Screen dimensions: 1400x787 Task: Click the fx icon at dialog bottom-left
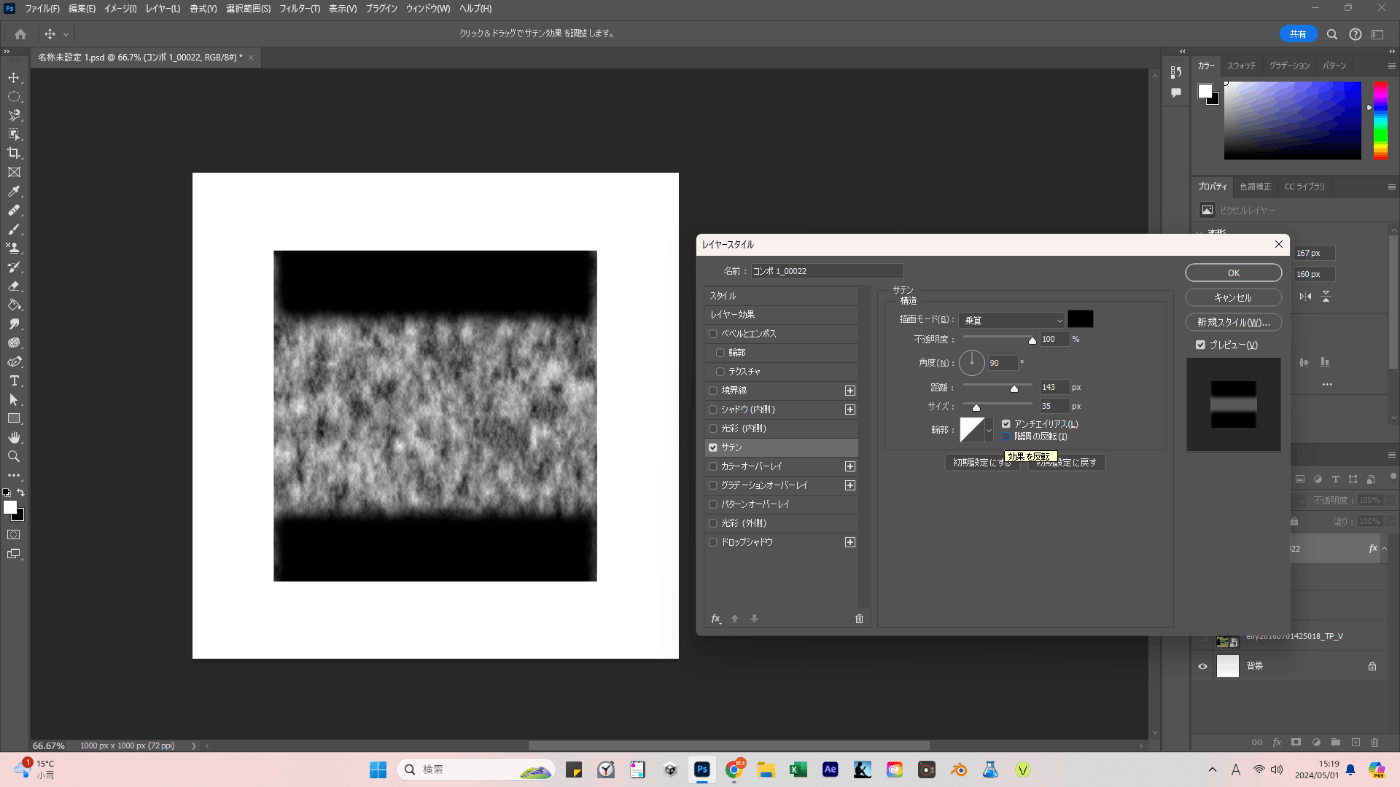pyautogui.click(x=716, y=619)
